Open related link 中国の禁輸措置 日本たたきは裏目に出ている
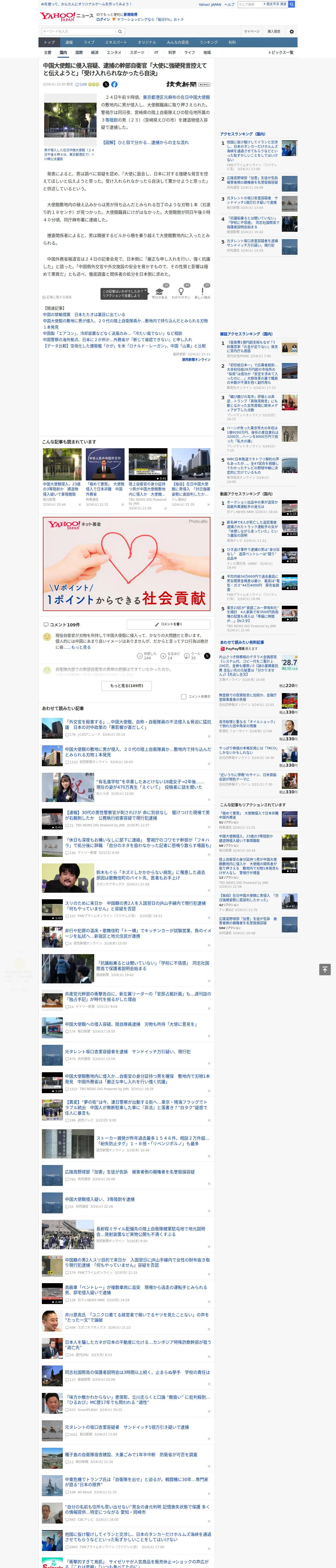This screenshot has height=1568, width=336. click(x=84, y=315)
